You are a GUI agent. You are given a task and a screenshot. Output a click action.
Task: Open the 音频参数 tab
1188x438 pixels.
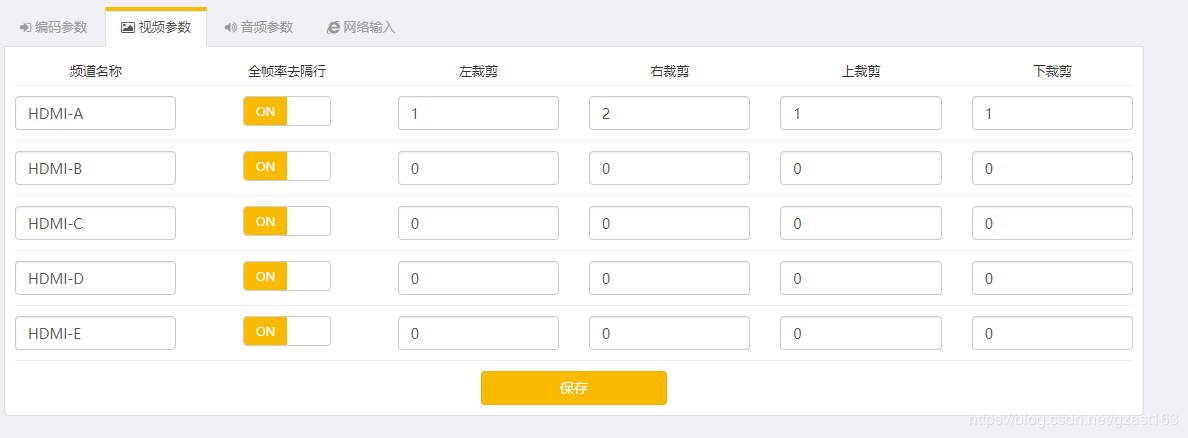point(258,27)
